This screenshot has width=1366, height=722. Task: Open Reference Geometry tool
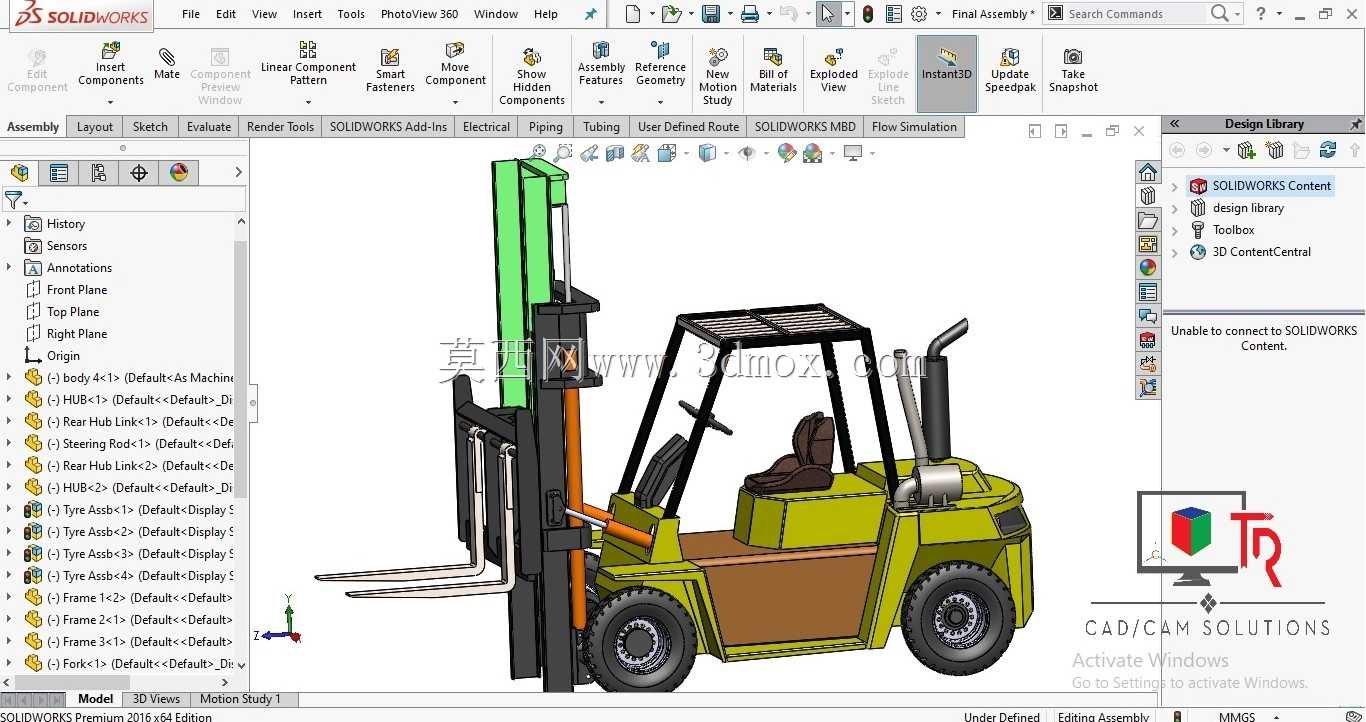pyautogui.click(x=660, y=64)
